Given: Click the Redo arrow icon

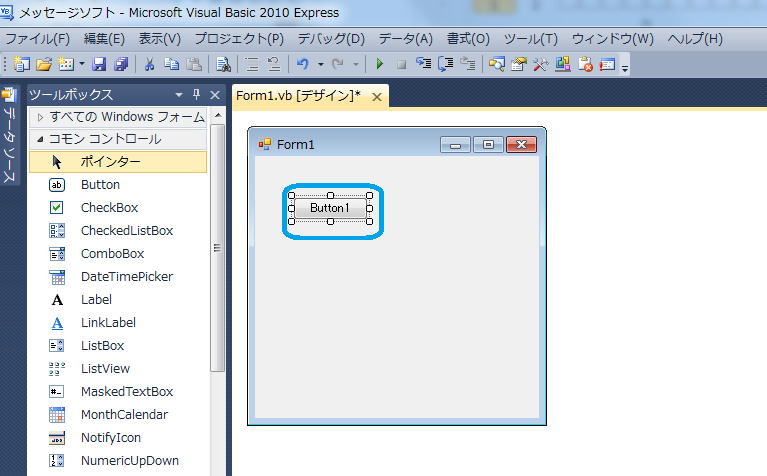Looking at the screenshot, I should [338, 64].
